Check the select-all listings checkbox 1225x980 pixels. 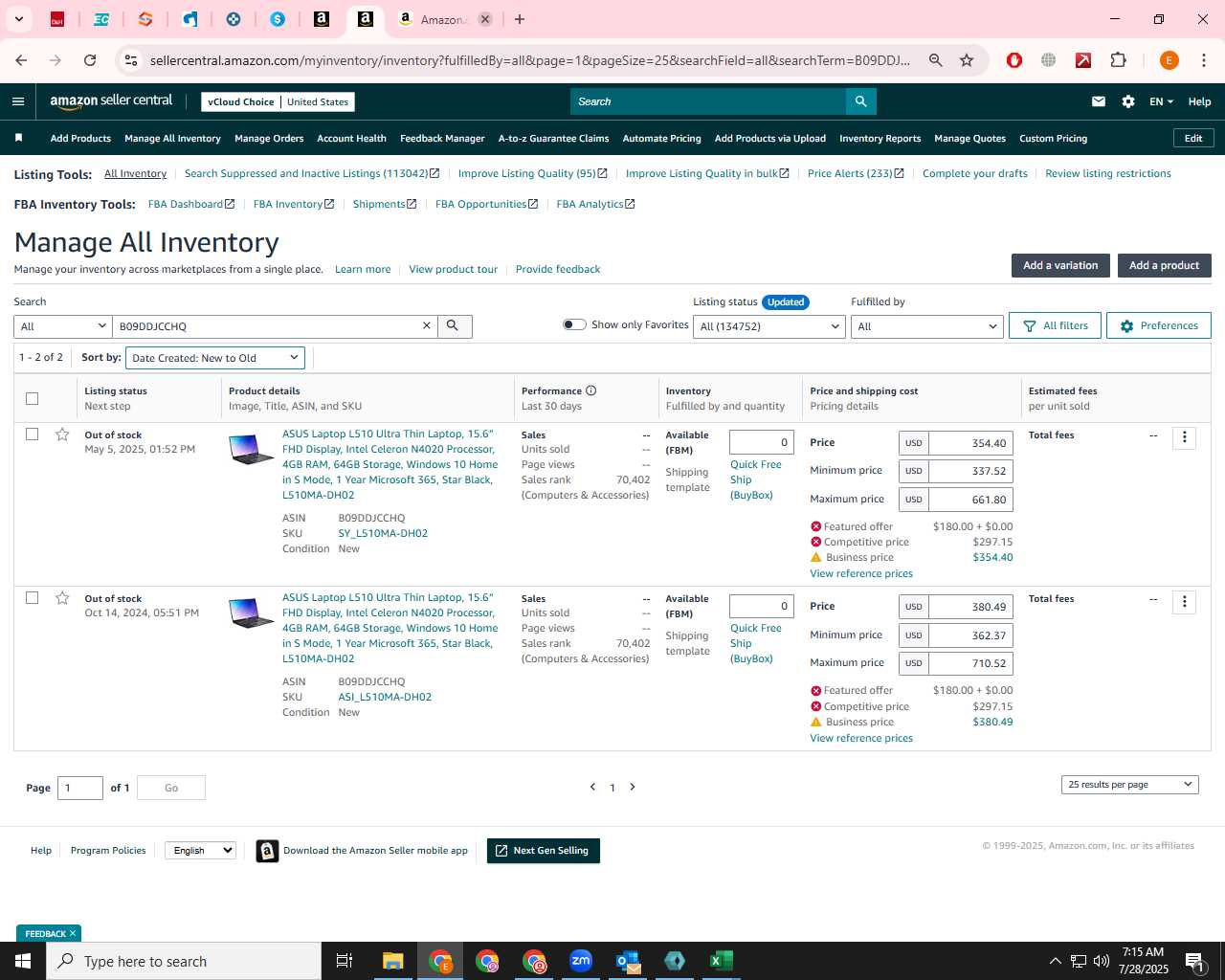click(x=32, y=398)
